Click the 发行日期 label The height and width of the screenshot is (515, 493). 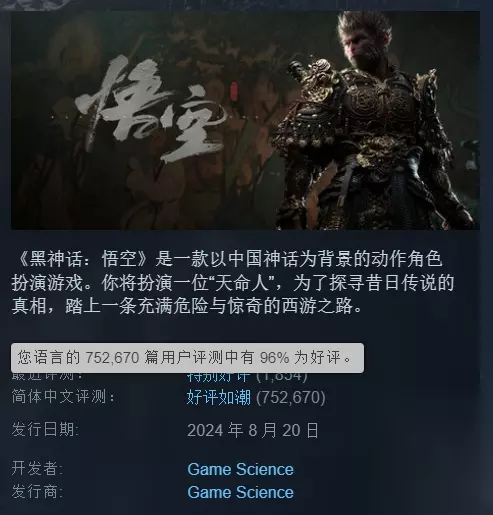click(45, 429)
